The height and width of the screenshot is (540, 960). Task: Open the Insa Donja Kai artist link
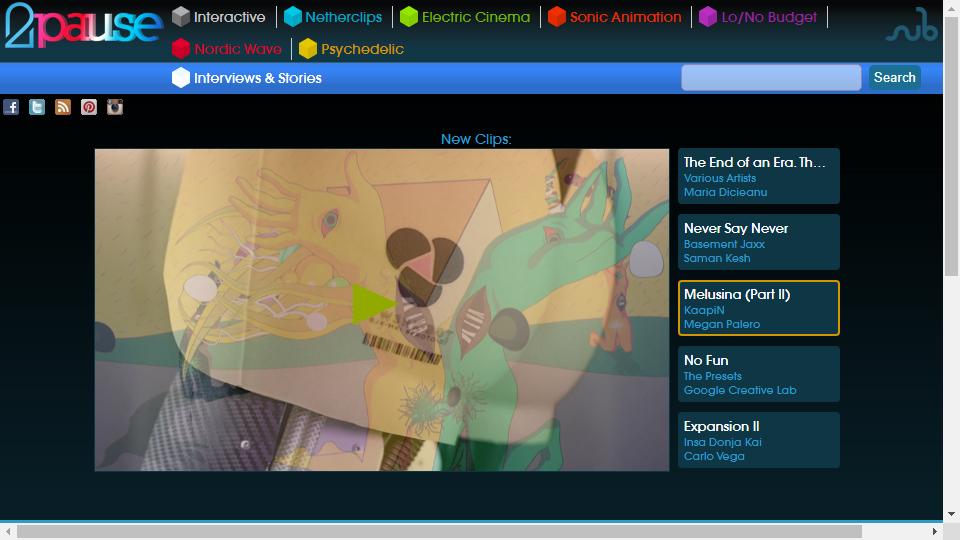click(x=722, y=443)
